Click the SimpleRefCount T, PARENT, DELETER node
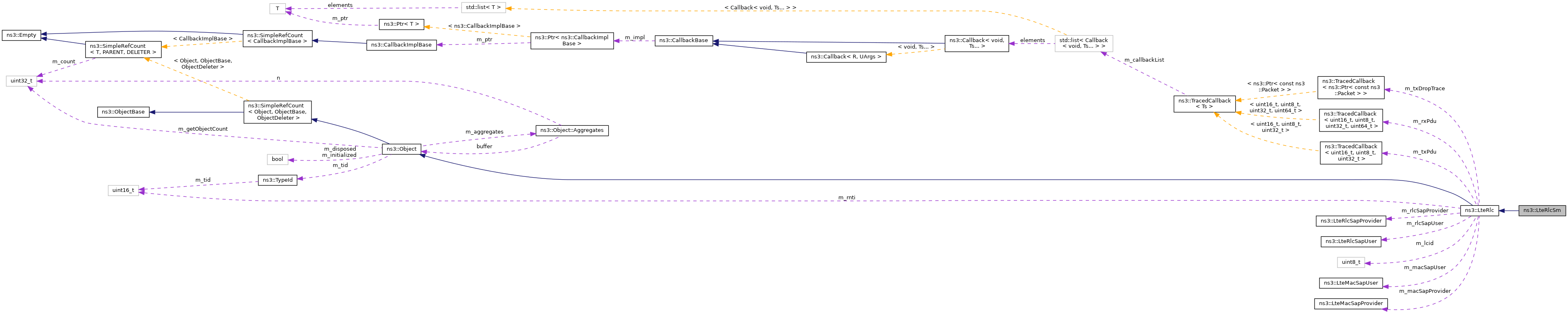This screenshot has height=312, width=1568. pyautogui.click(x=123, y=49)
